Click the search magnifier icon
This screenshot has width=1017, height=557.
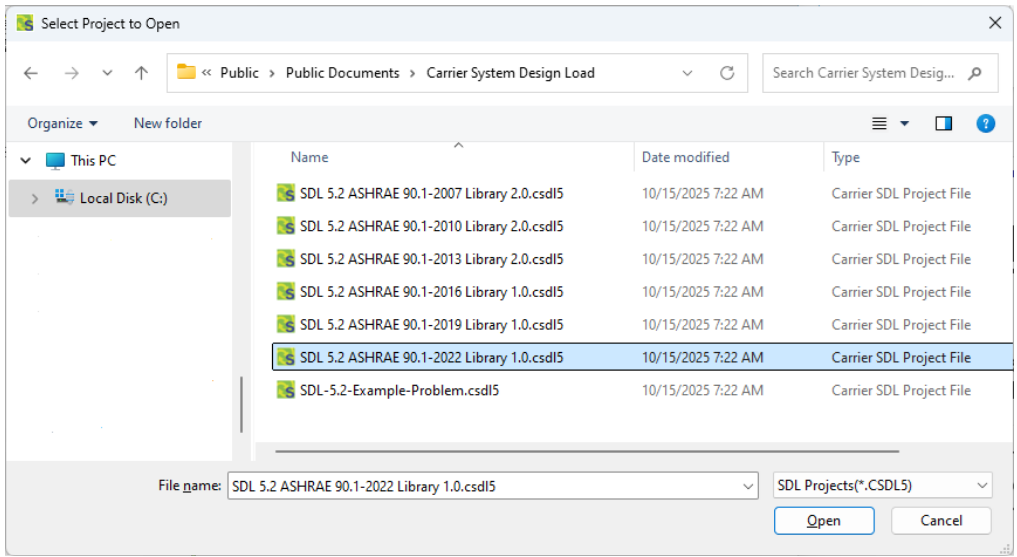coord(974,73)
